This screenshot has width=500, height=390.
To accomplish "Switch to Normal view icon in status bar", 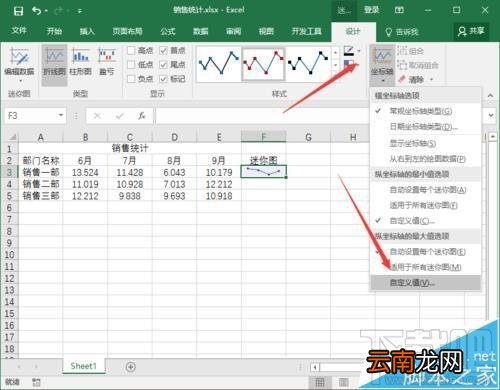I will (x=320, y=382).
